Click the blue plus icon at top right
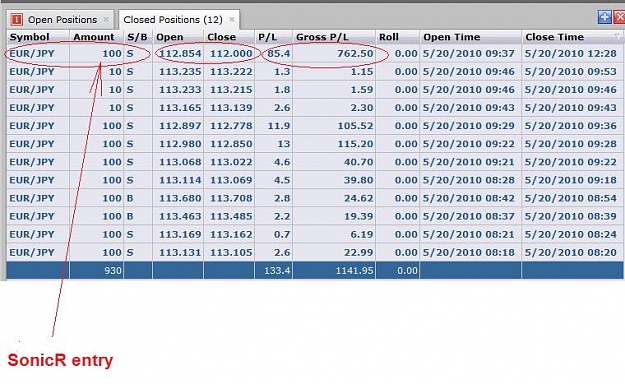The width and height of the screenshot is (625, 384). [605, 17]
